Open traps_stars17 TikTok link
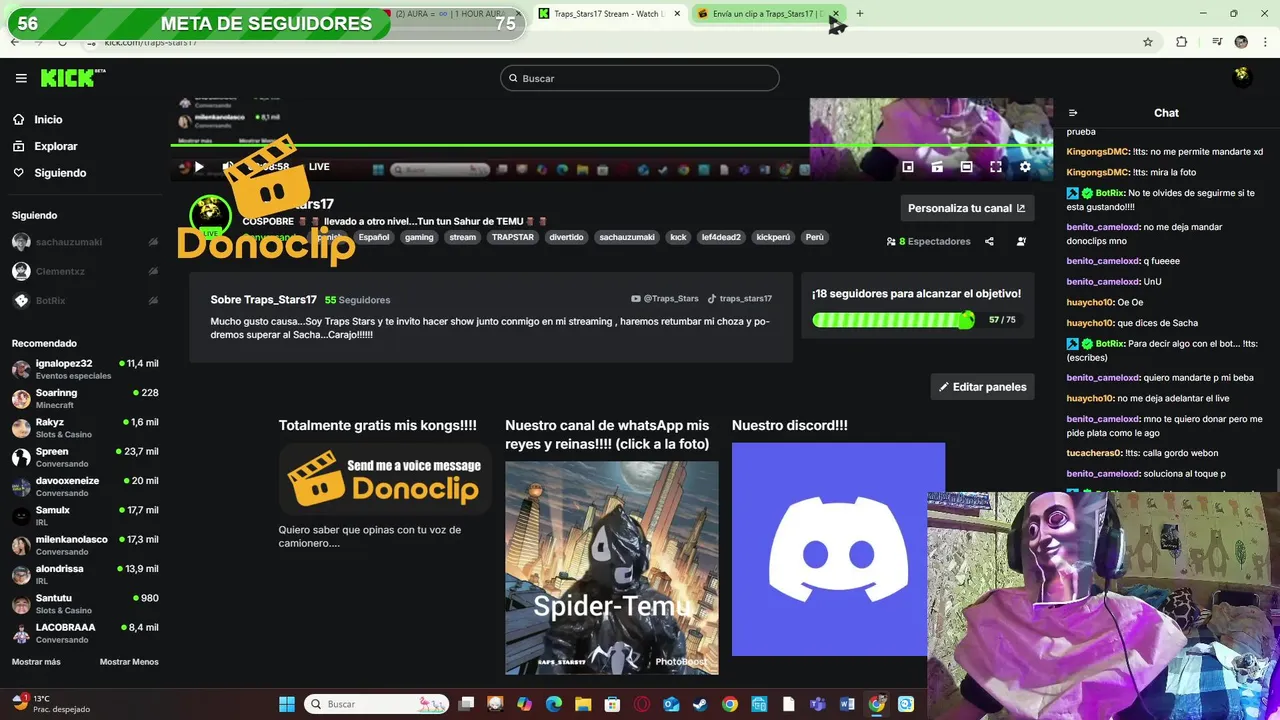The image size is (1280, 720). pos(740,298)
